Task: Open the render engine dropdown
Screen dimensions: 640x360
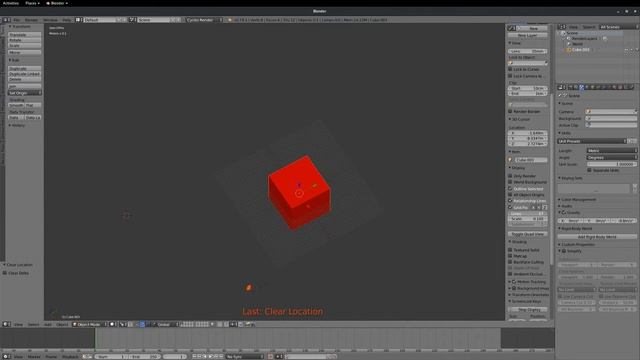Action: (x=205, y=20)
